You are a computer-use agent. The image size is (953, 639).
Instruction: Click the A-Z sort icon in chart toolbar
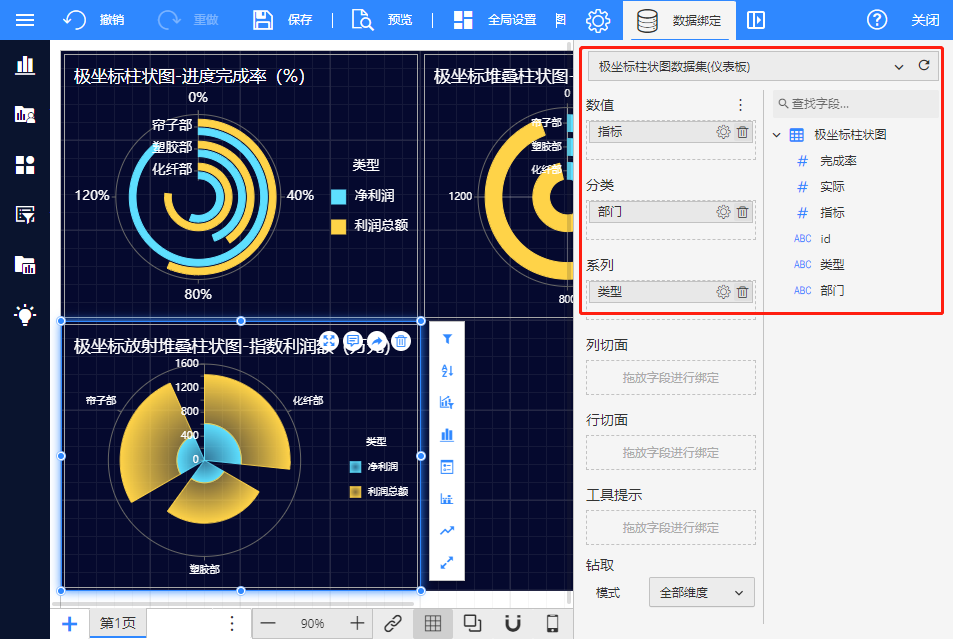[447, 371]
